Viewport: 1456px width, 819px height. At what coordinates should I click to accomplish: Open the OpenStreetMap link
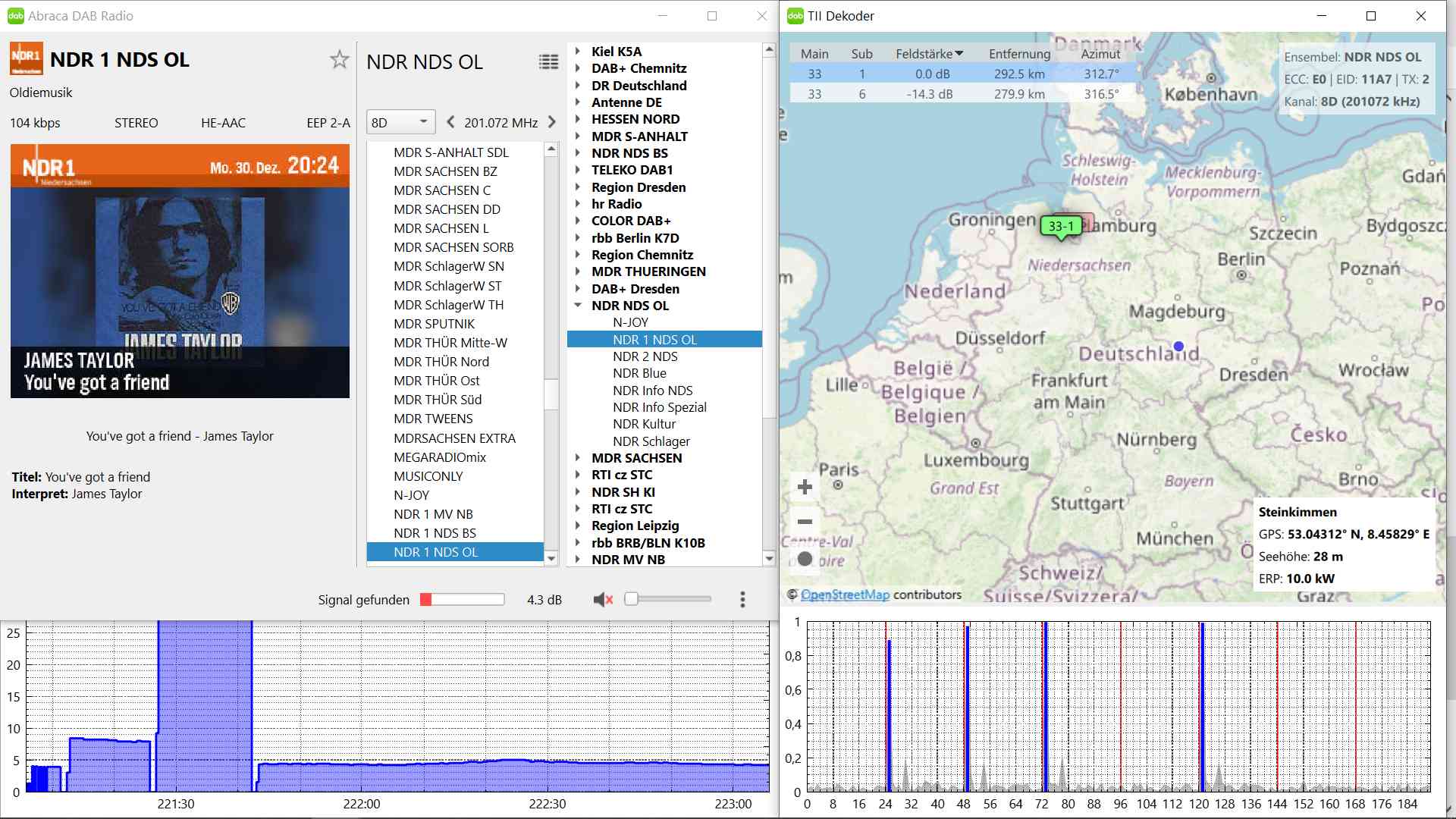pyautogui.click(x=845, y=595)
